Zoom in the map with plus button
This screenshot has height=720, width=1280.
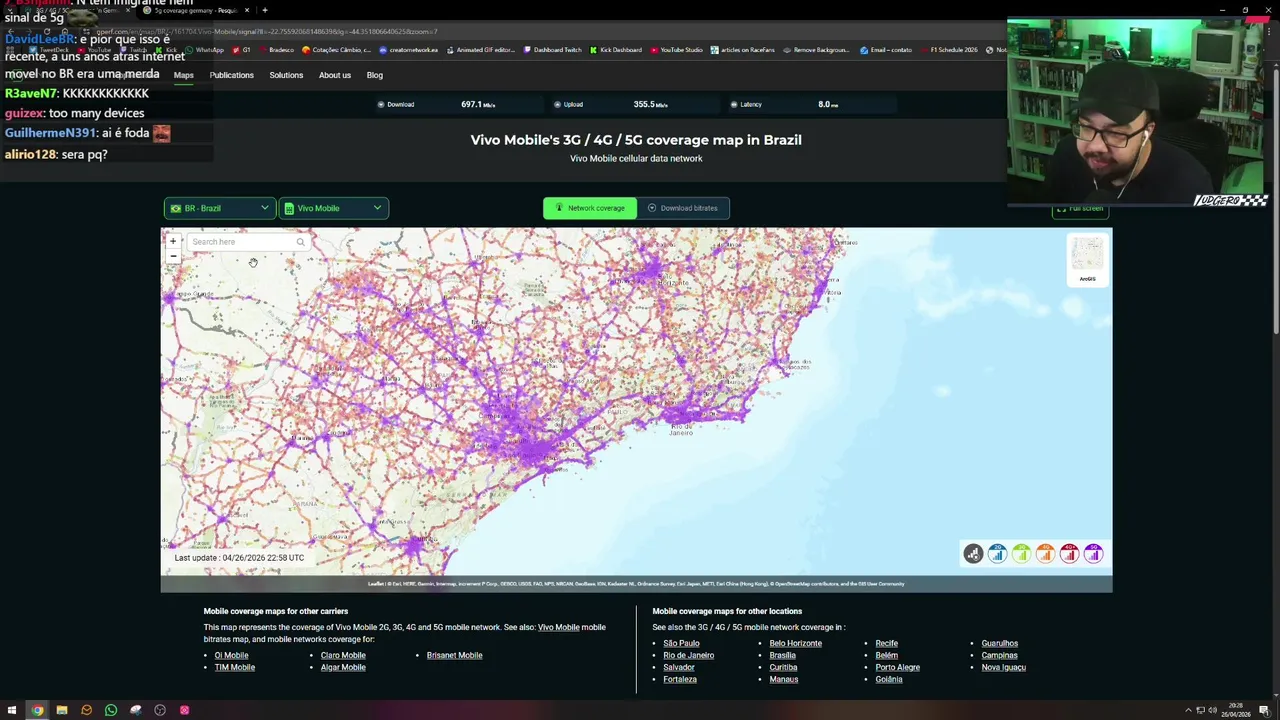pyautogui.click(x=173, y=241)
